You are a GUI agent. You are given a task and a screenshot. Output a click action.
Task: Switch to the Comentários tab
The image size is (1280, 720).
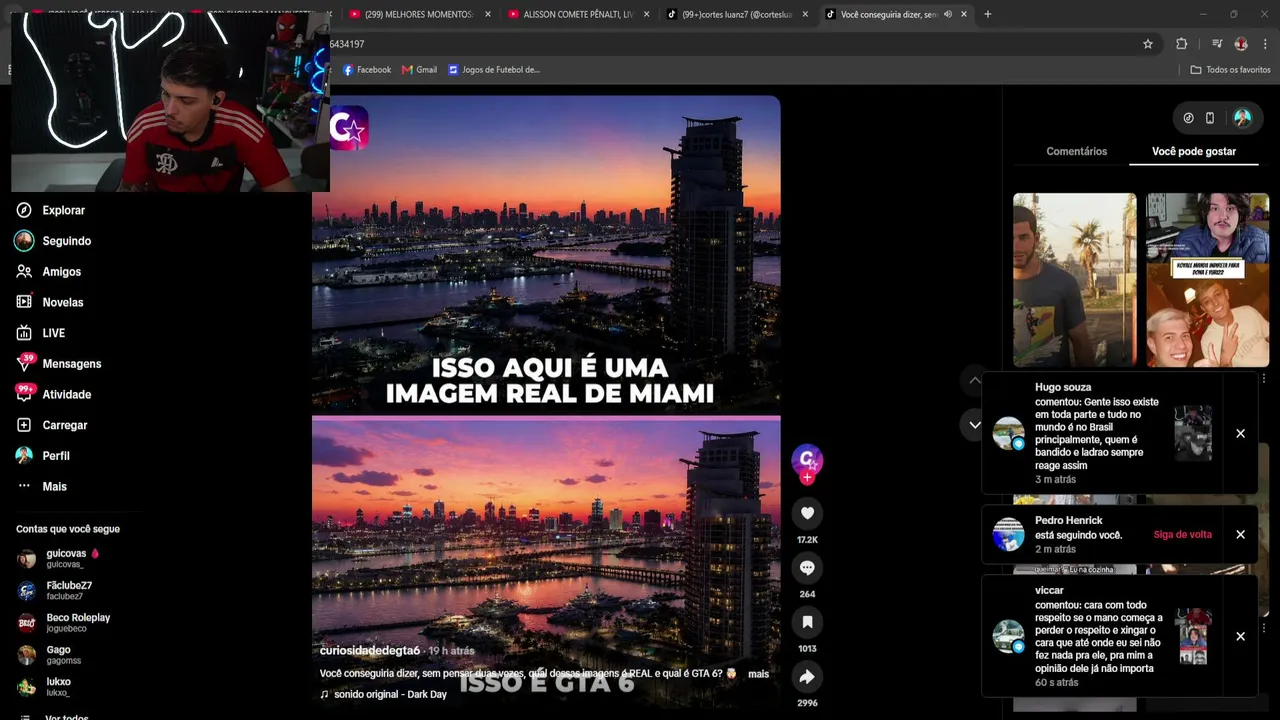point(1076,151)
